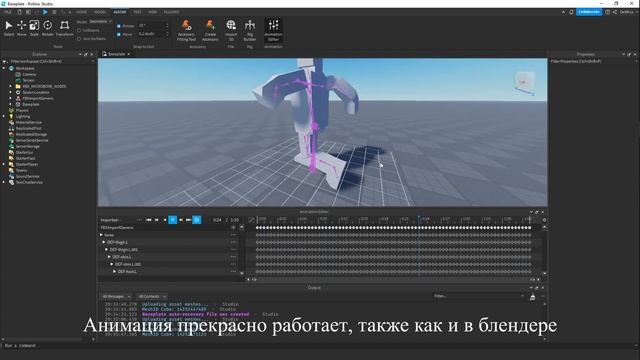Switch to the MODEL ribbon tab
This screenshot has width=640, height=360.
click(100, 12)
